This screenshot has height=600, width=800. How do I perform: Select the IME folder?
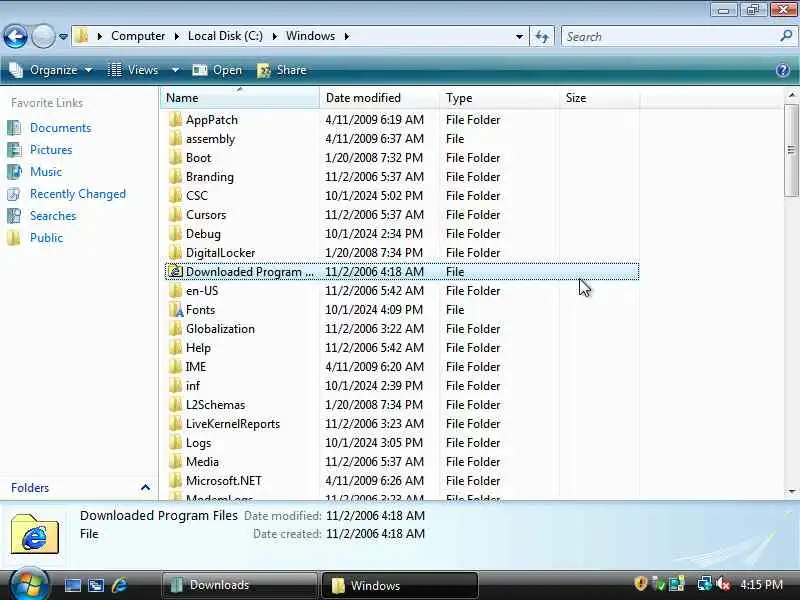pos(195,367)
